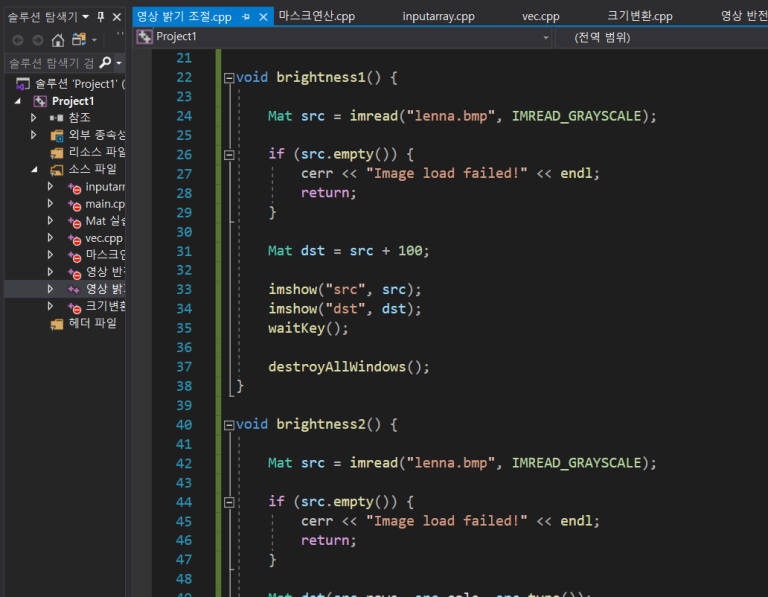Click the 헤더 파일 filter folder icon
This screenshot has width=768, height=597.
[57, 324]
